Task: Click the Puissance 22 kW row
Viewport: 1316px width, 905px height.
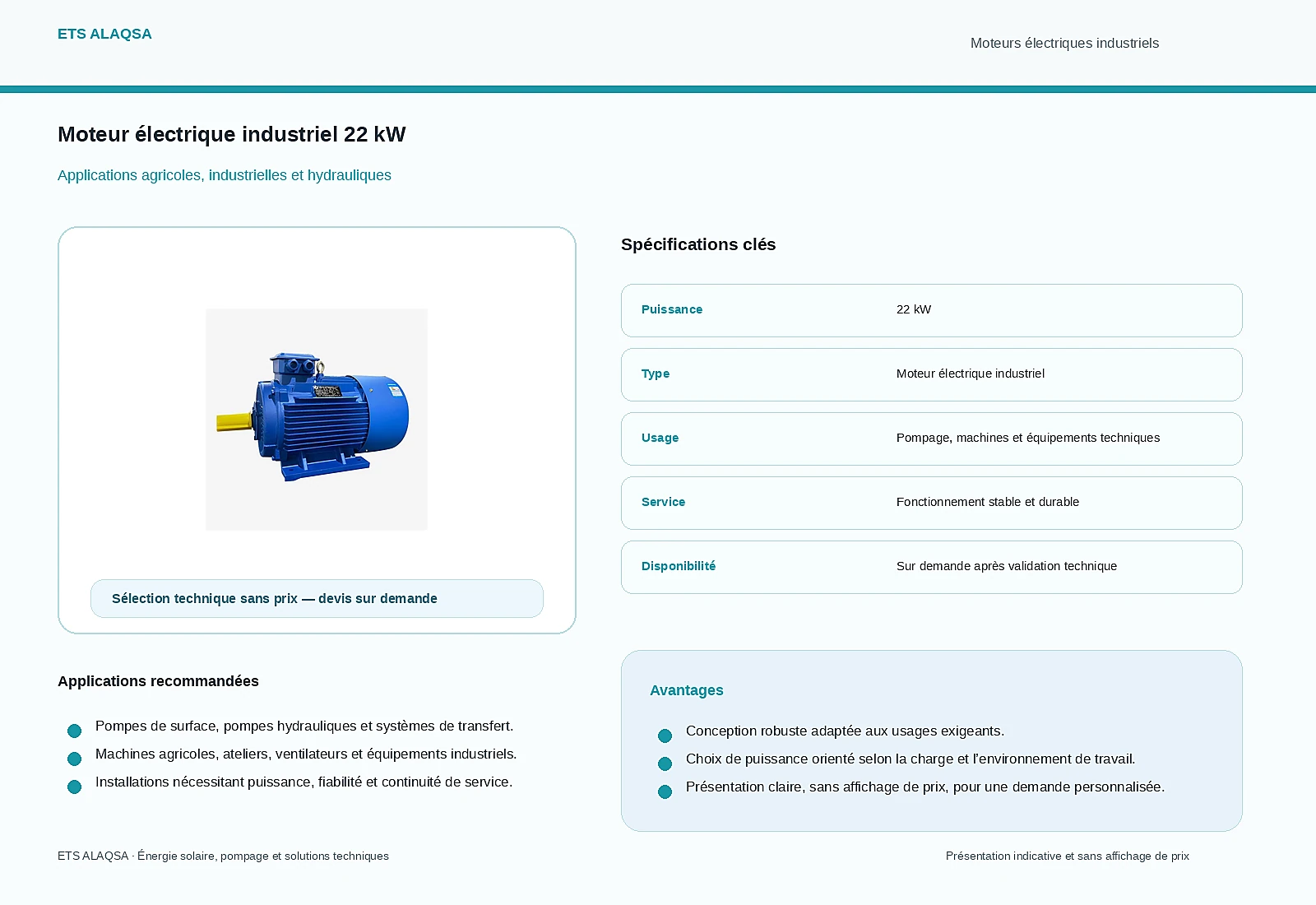Action: [x=932, y=310]
